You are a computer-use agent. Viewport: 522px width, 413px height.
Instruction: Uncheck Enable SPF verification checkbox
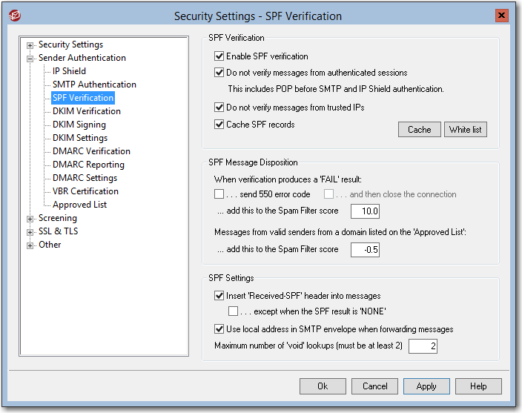pyautogui.click(x=219, y=56)
